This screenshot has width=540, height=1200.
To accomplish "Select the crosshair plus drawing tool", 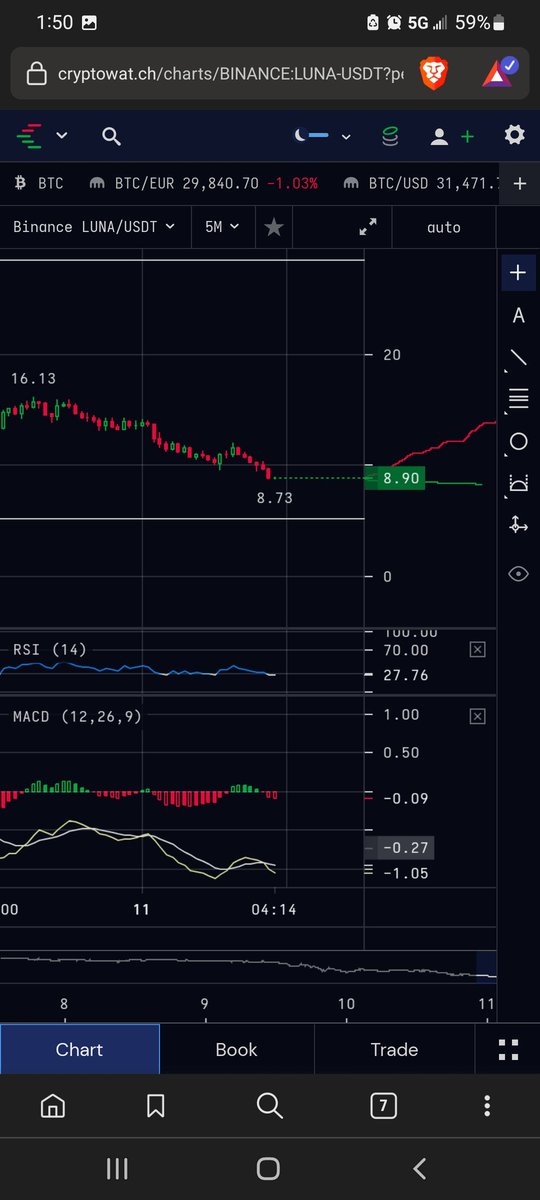I will click(518, 272).
